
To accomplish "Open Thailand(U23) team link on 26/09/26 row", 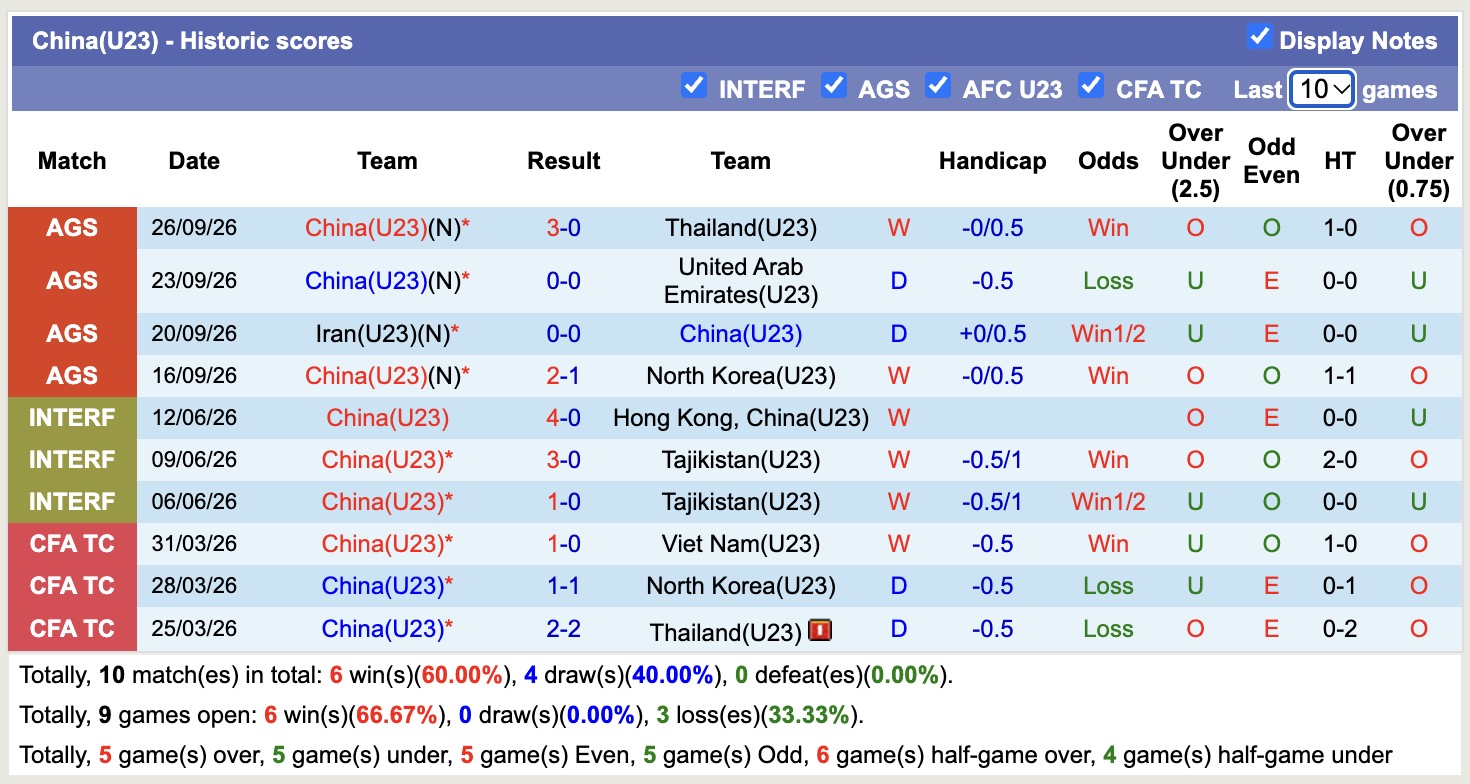I will tap(741, 228).
